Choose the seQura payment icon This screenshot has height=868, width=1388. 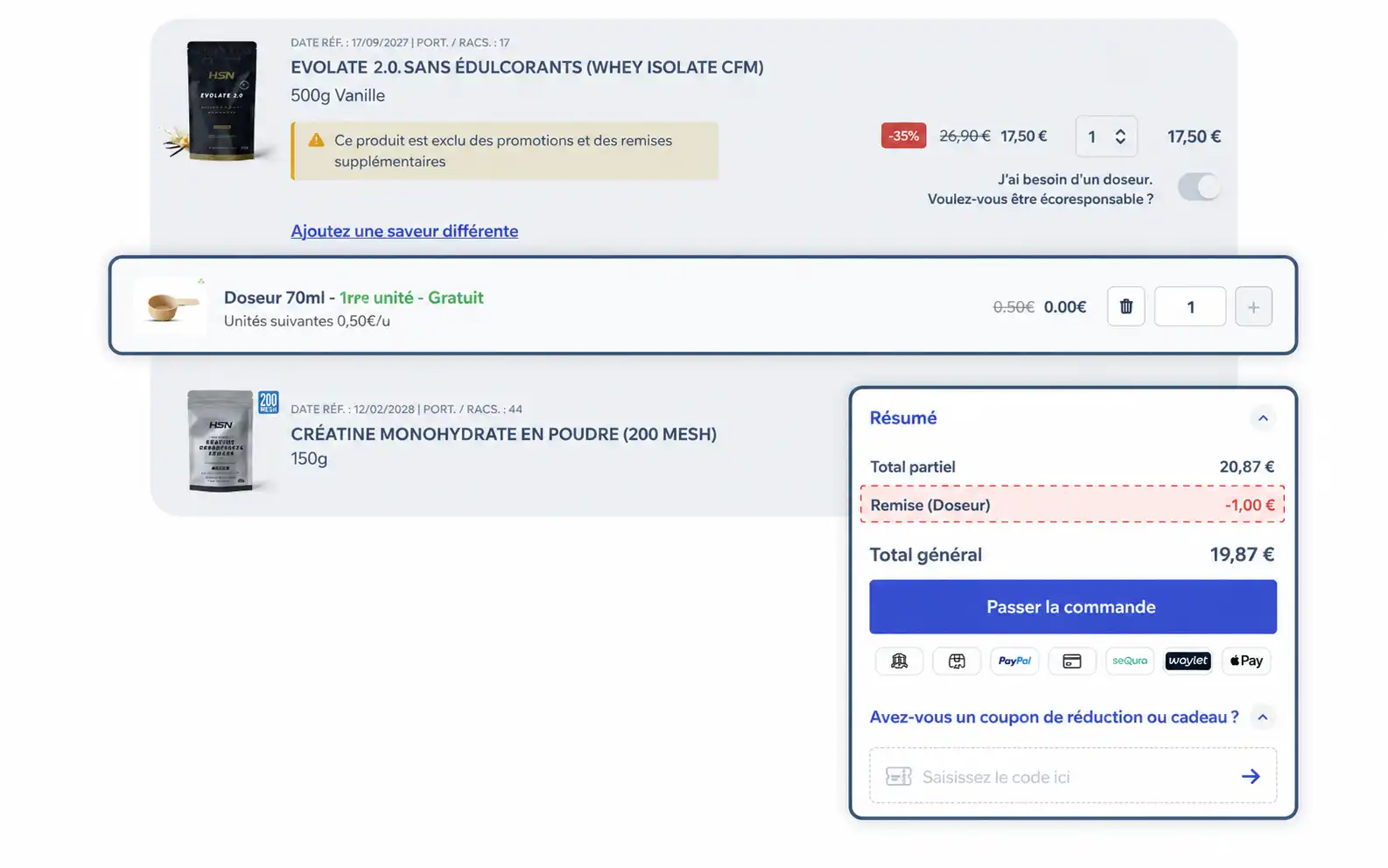1130,661
